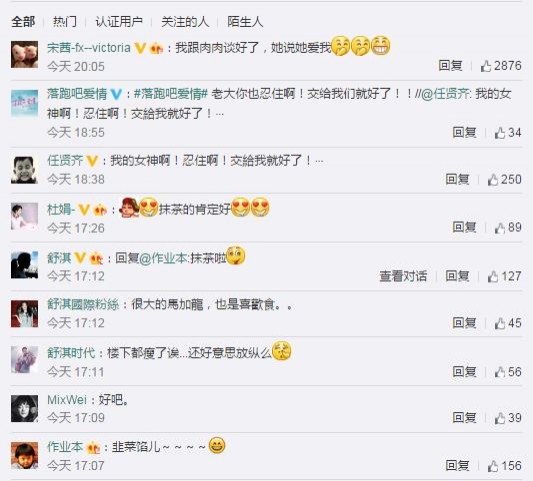Open 作业本's profile picture
Screen dimensions: 533x481
coord(24,456)
